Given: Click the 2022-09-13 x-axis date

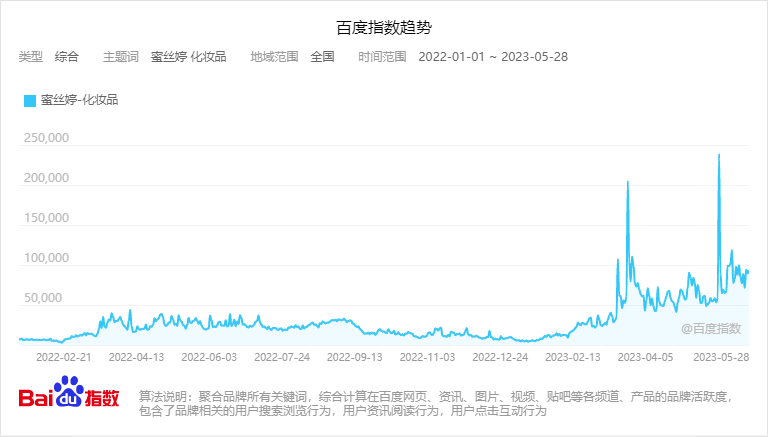Looking at the screenshot, I should tap(355, 357).
